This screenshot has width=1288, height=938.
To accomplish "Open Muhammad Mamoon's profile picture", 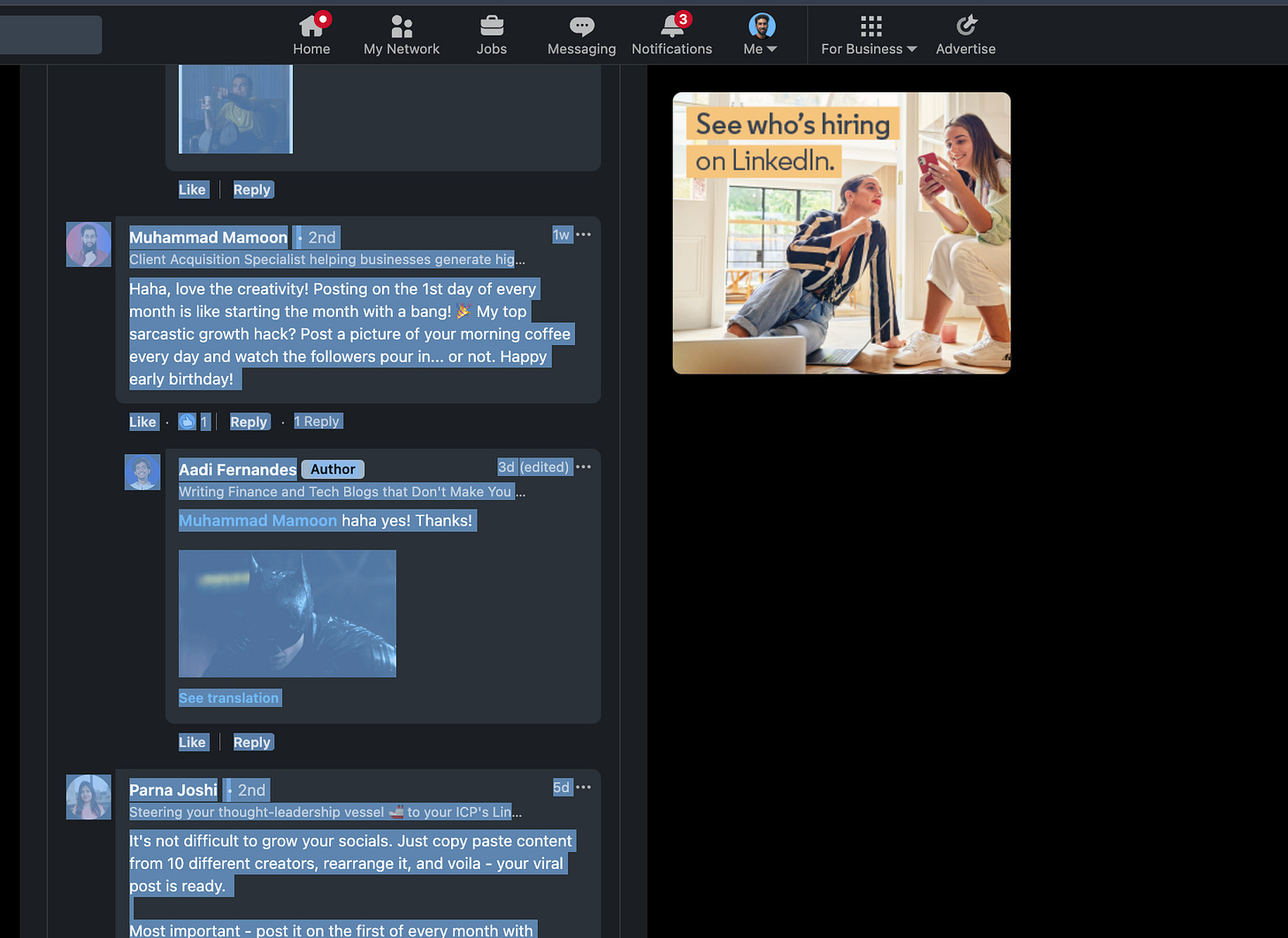I will pos(88,244).
